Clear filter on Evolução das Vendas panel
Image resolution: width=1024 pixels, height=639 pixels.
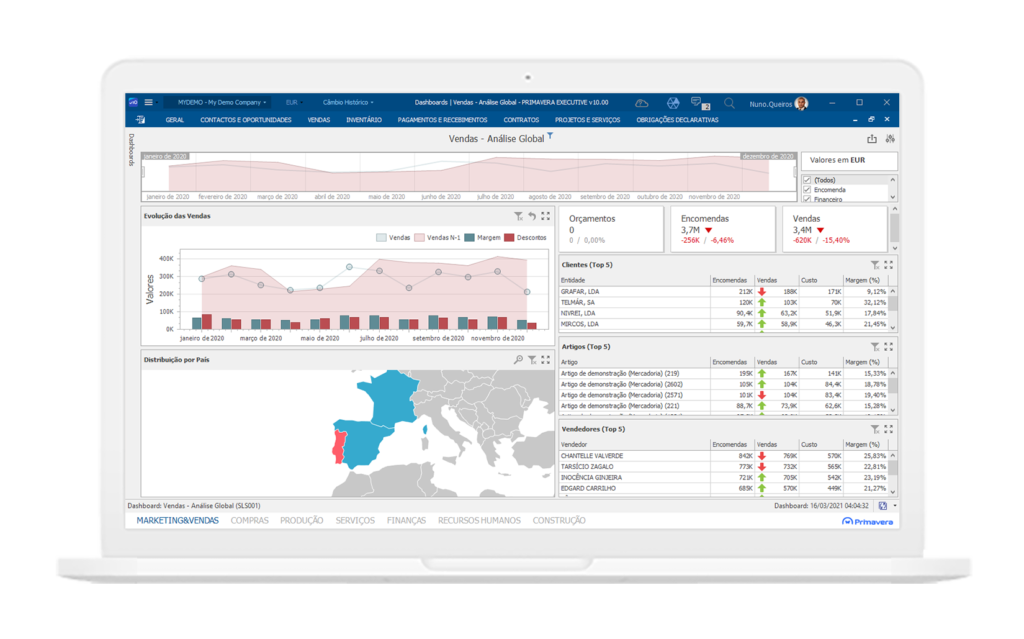[518, 216]
